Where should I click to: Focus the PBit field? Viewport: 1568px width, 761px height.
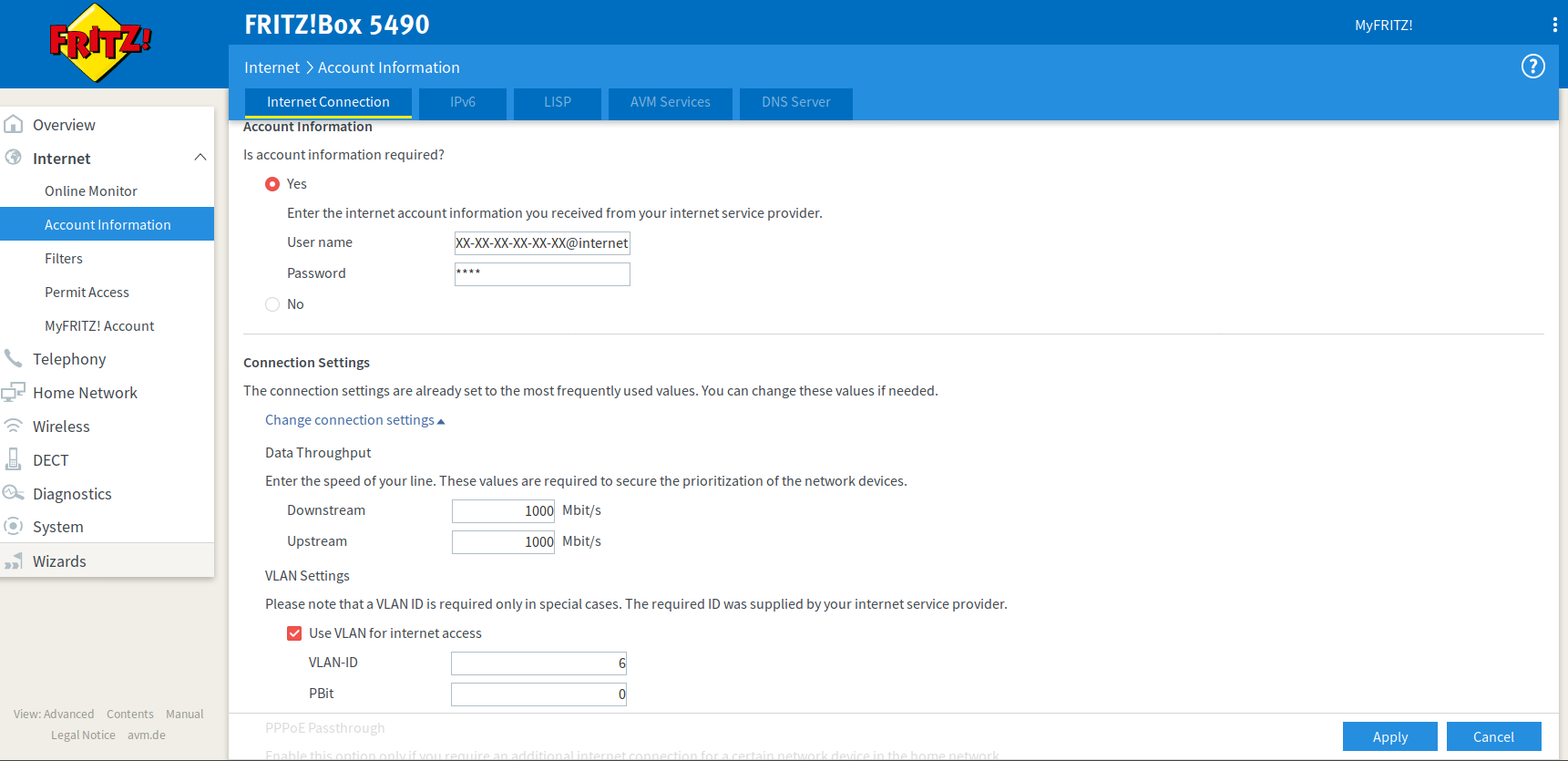pos(538,694)
